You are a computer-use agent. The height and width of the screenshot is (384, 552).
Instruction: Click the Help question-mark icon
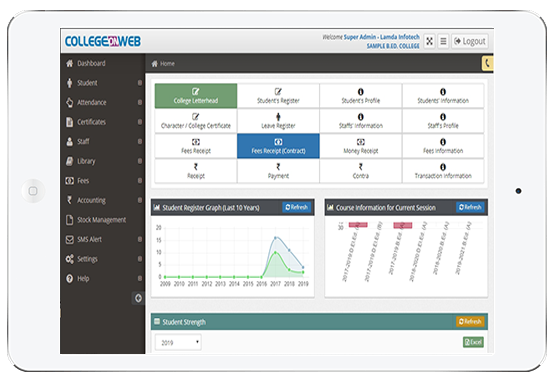(x=69, y=278)
